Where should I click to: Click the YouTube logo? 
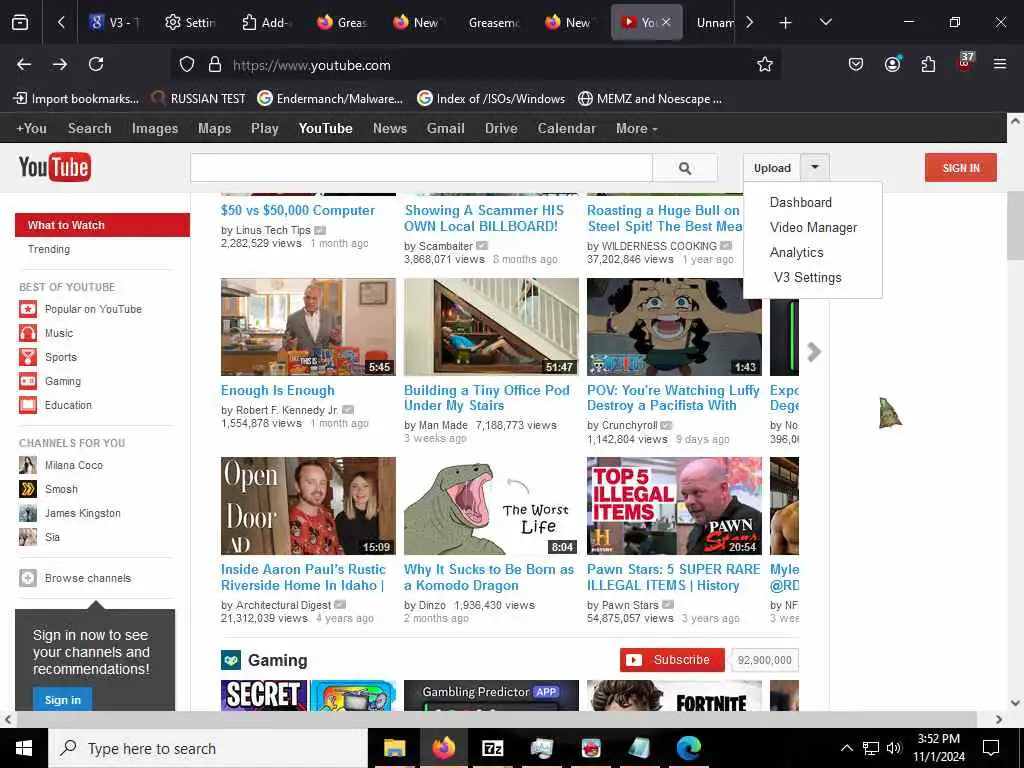click(x=55, y=167)
